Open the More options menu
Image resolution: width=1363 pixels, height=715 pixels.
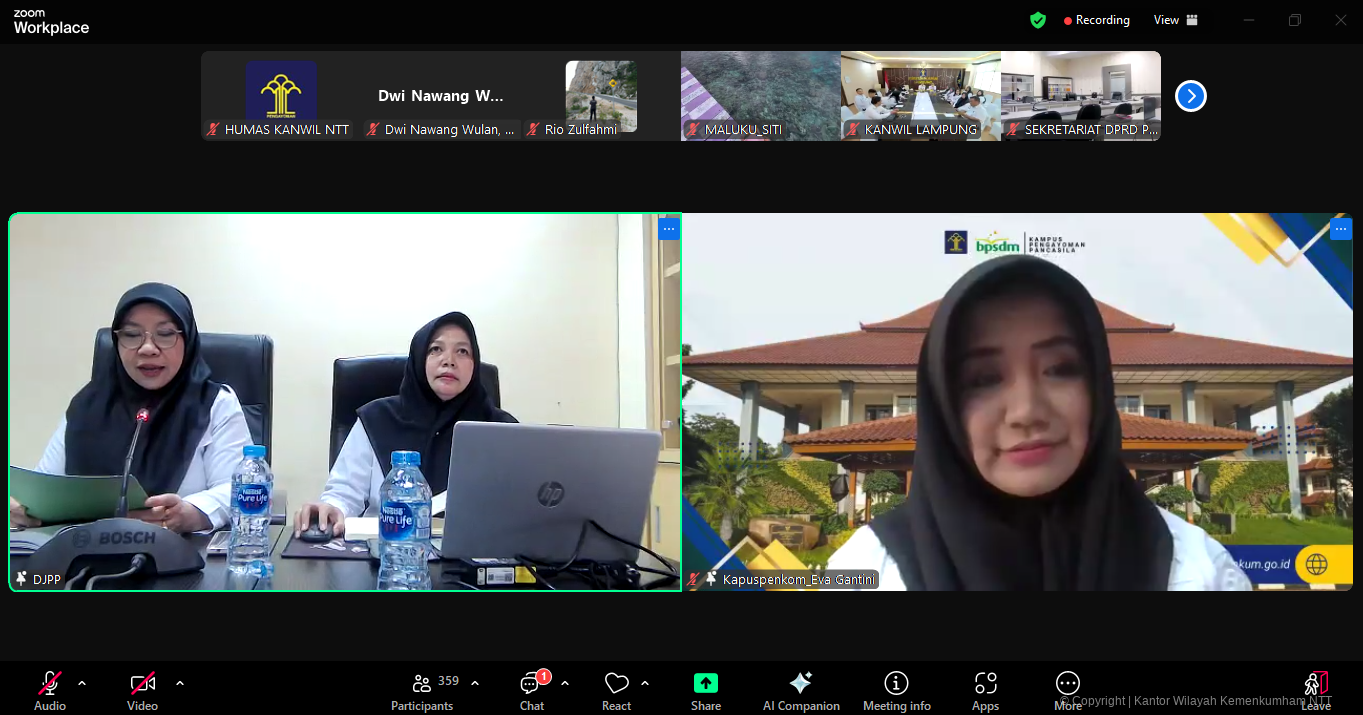coord(1068,690)
